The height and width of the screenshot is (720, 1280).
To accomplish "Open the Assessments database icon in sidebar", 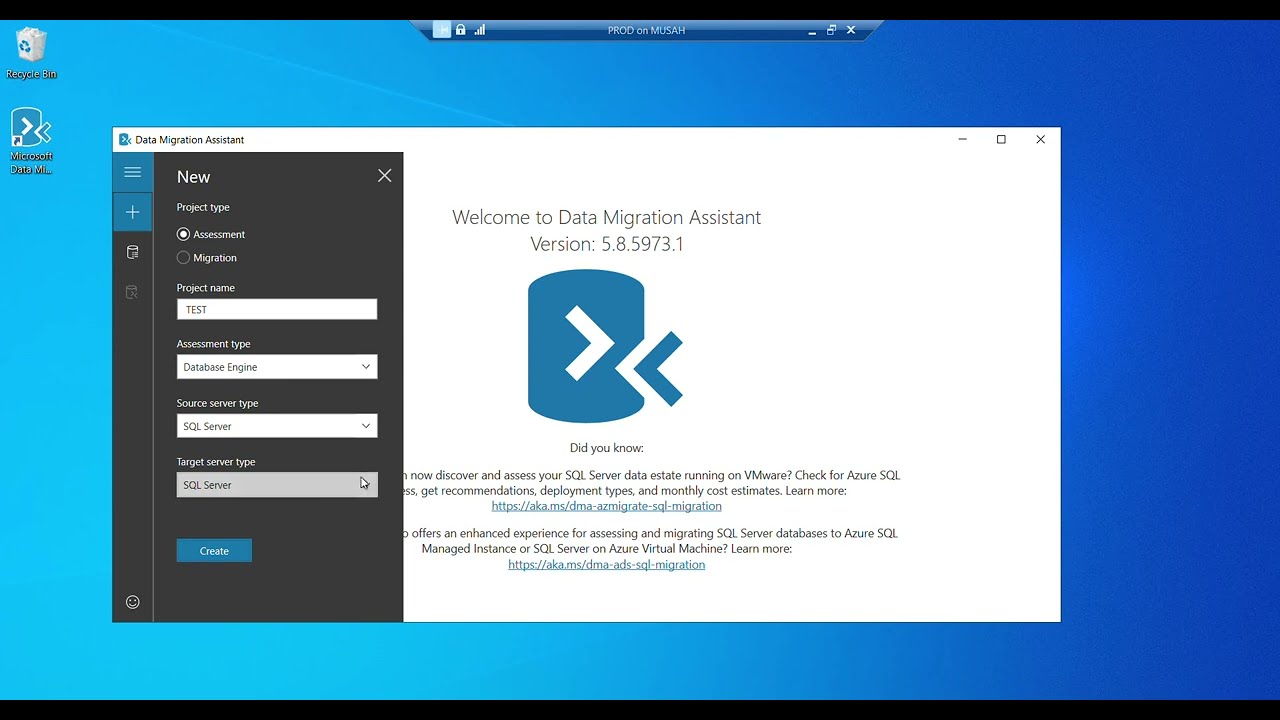I will [132, 252].
